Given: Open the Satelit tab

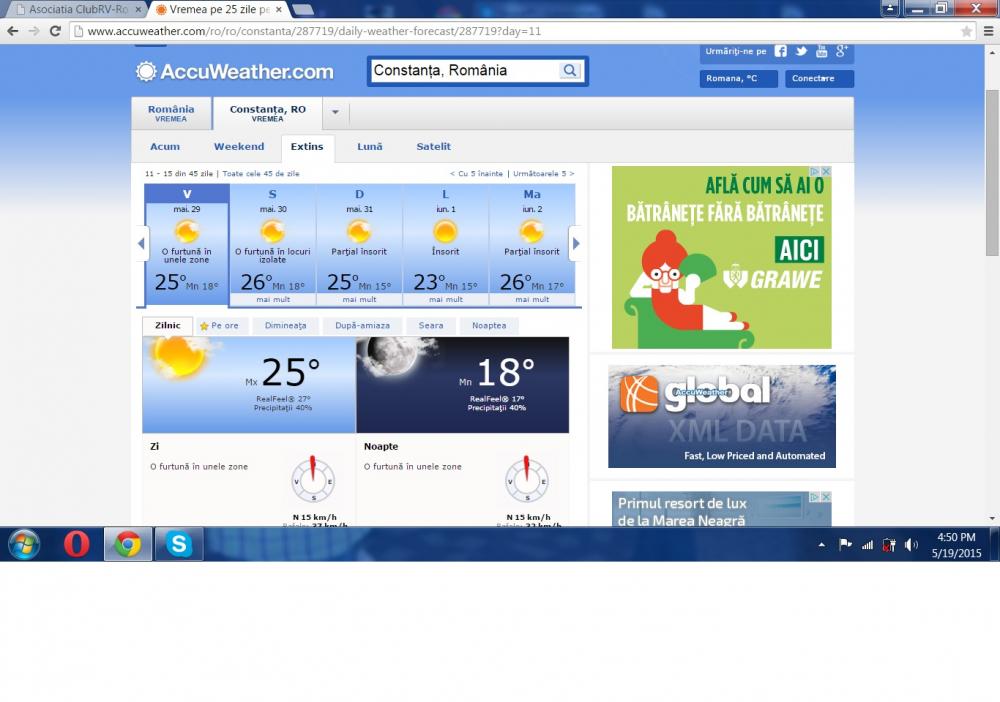Looking at the screenshot, I should coord(433,147).
